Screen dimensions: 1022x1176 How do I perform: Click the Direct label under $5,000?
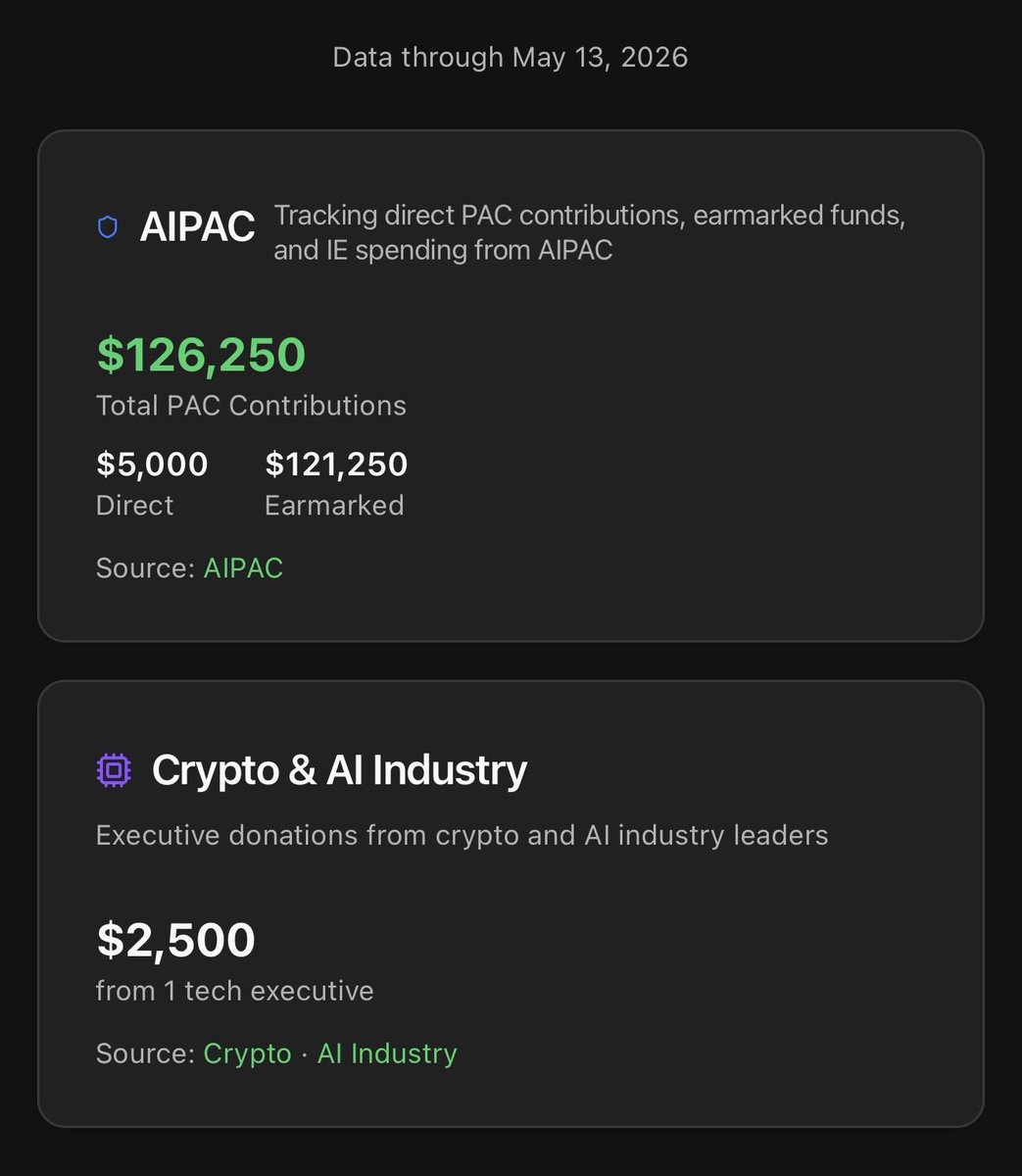(x=134, y=506)
